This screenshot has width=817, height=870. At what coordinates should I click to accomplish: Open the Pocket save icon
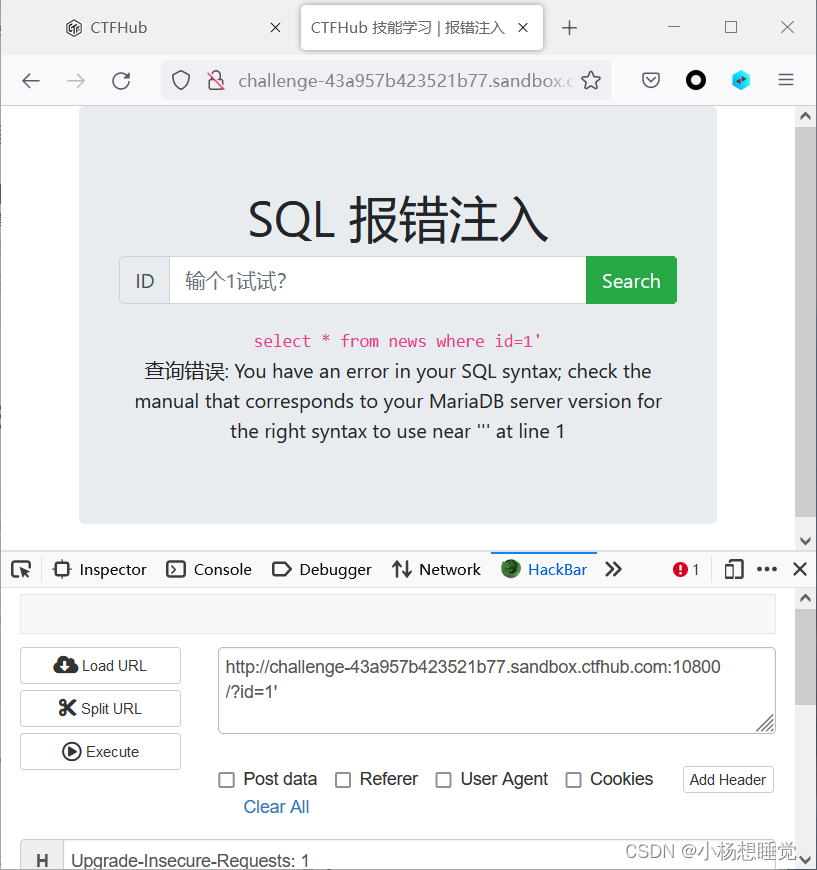(x=650, y=80)
